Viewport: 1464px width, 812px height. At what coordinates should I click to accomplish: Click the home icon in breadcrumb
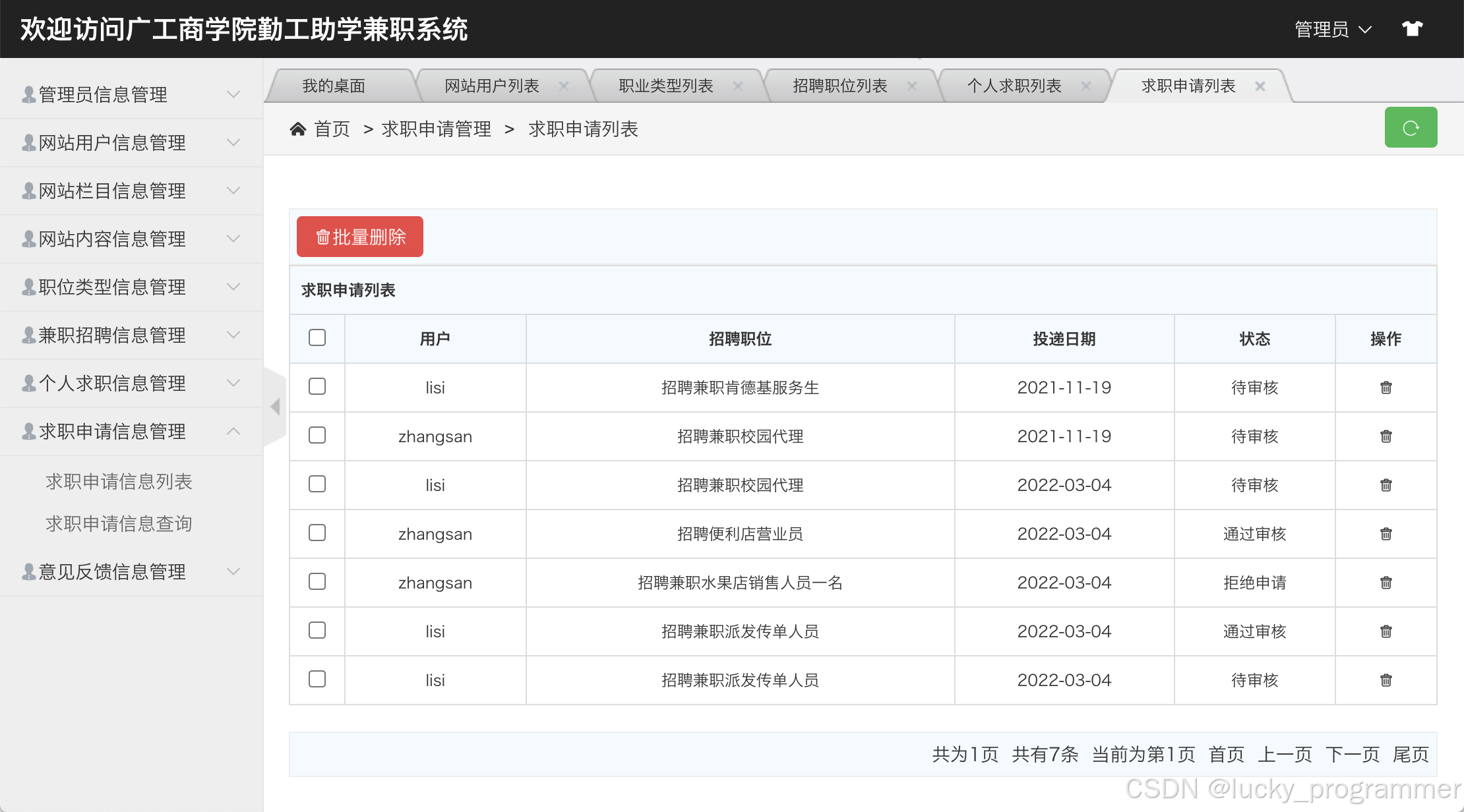click(x=298, y=129)
